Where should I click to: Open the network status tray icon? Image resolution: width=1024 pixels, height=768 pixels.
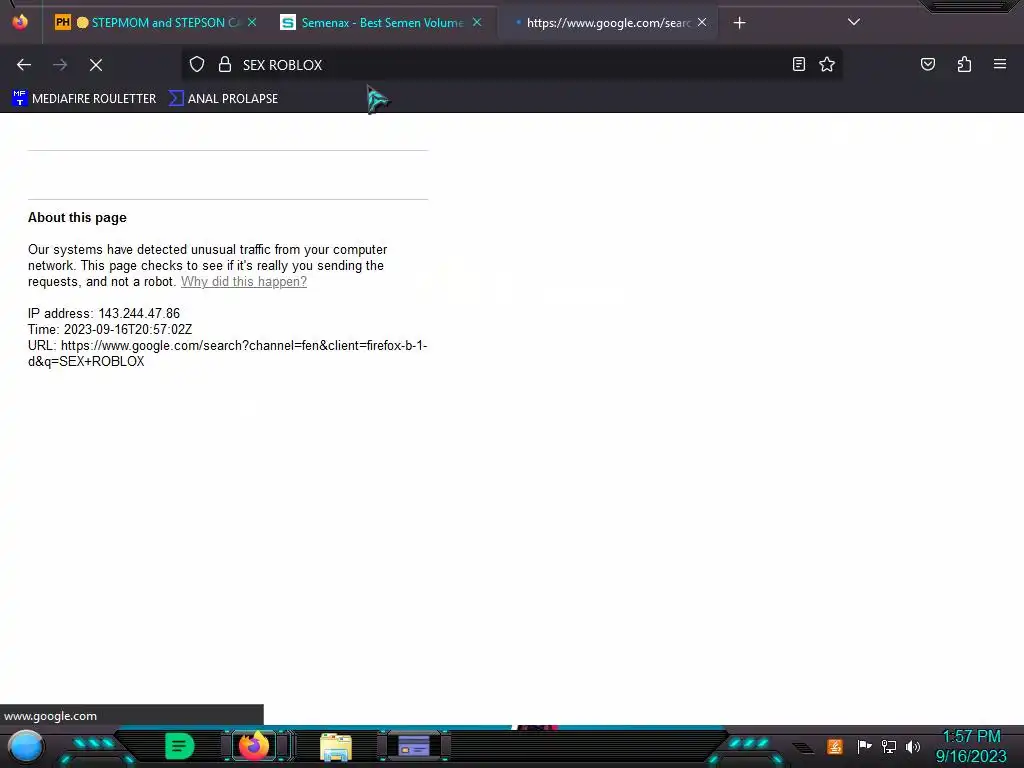click(x=889, y=746)
